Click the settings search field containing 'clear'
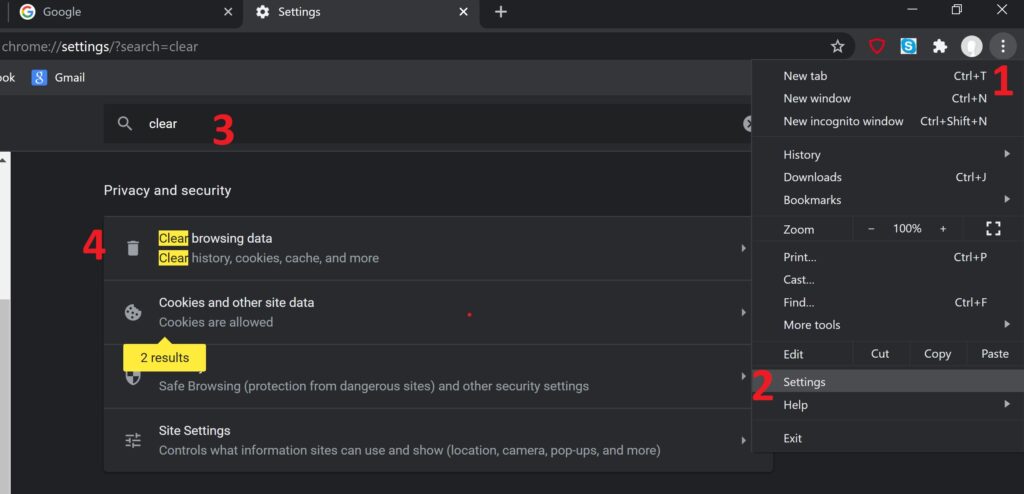 tap(430, 124)
